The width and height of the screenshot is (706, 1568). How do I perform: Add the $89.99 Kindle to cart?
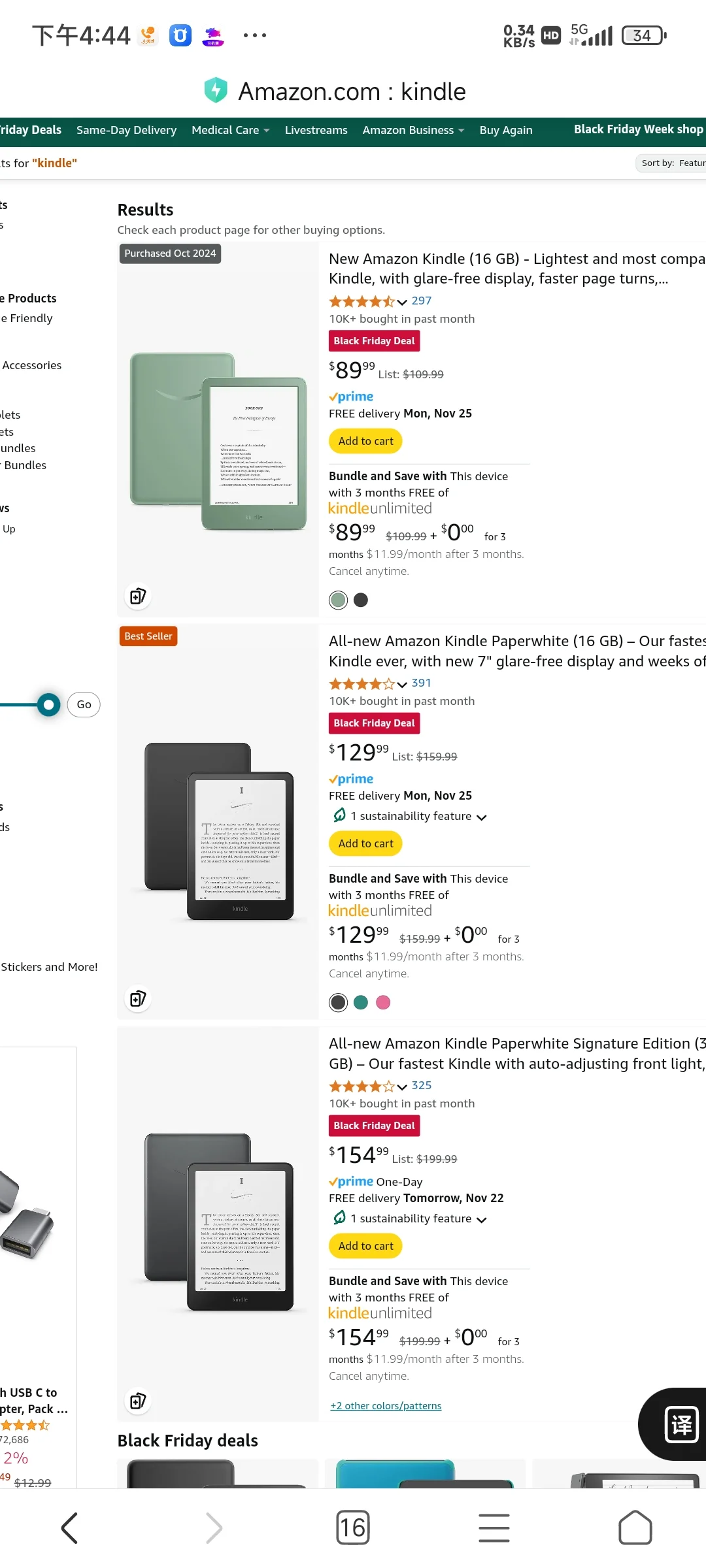click(365, 441)
